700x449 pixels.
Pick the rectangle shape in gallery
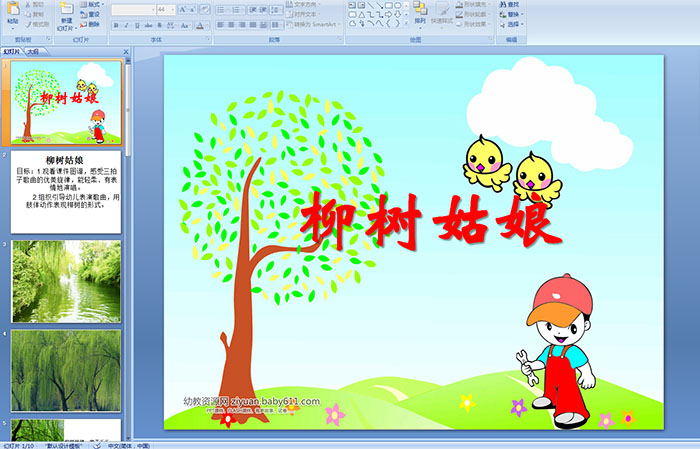pyautogui.click(x=388, y=5)
